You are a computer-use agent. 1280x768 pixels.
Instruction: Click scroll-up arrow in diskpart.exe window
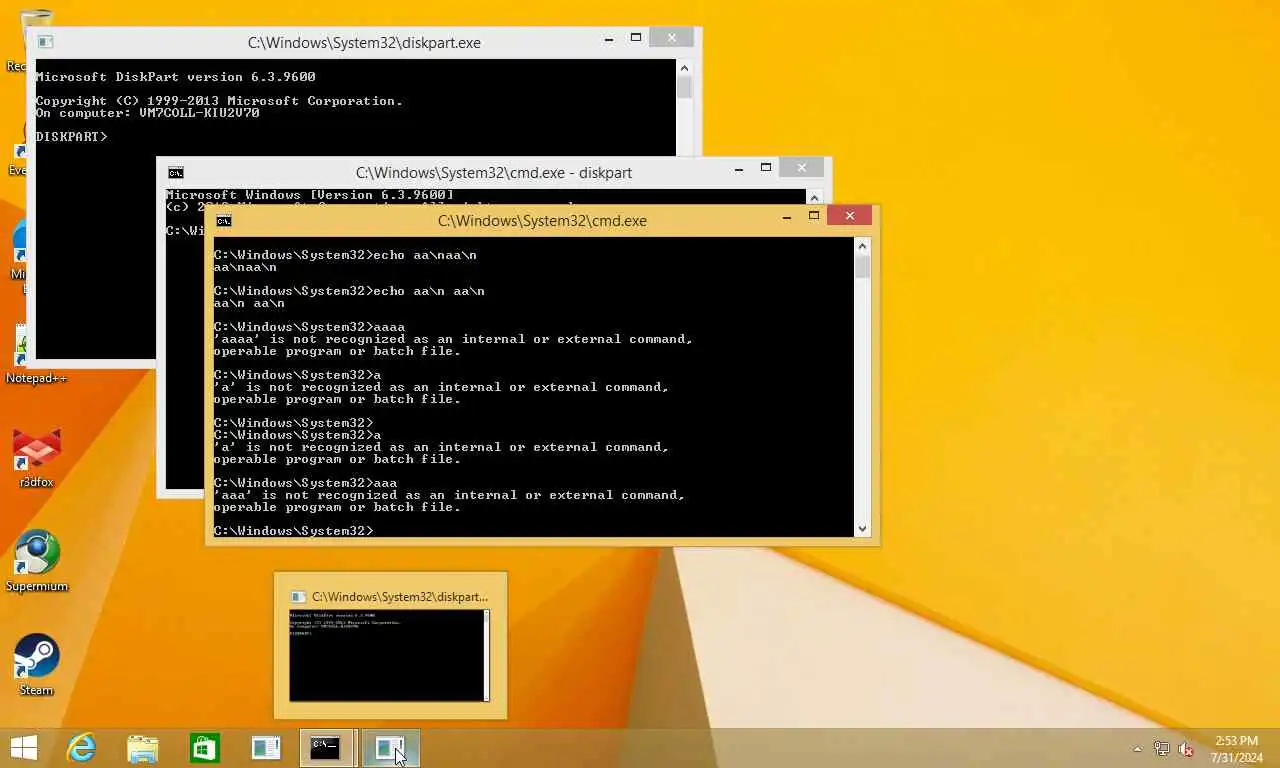[684, 67]
